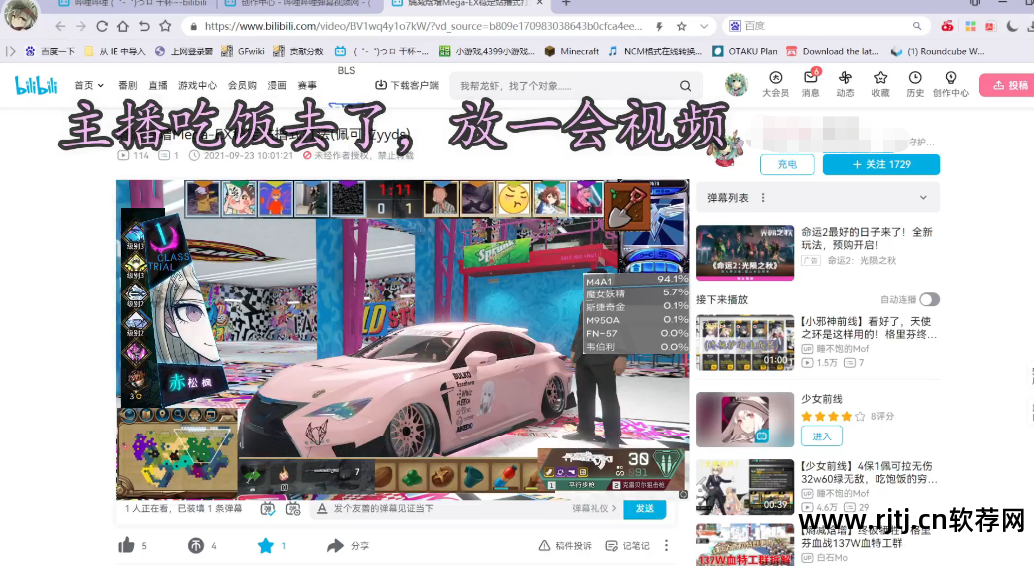Open the 消息 messages icon
The height and width of the screenshot is (566, 1034).
point(810,85)
